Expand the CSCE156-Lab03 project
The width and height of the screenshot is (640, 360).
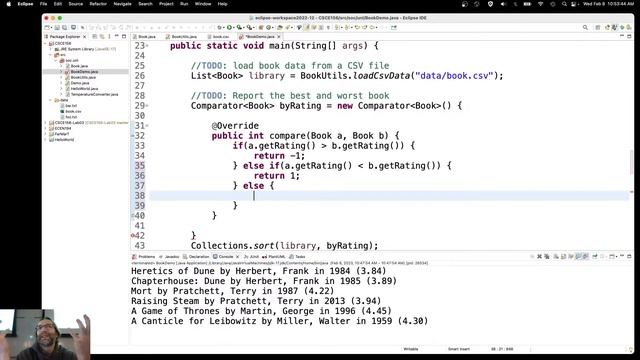click(46, 122)
